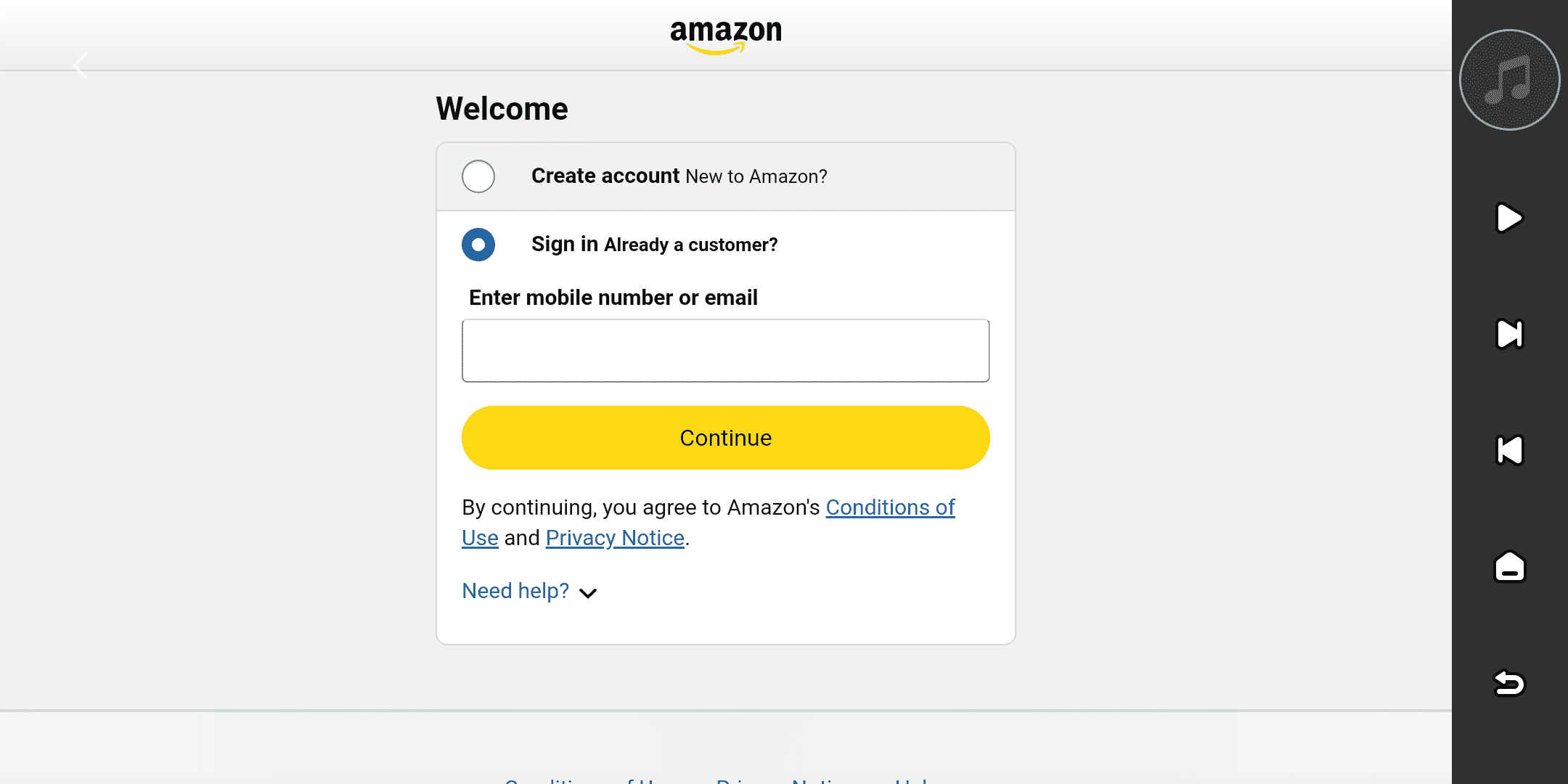Select the Create account radio button
The height and width of the screenshot is (784, 1568).
478,176
